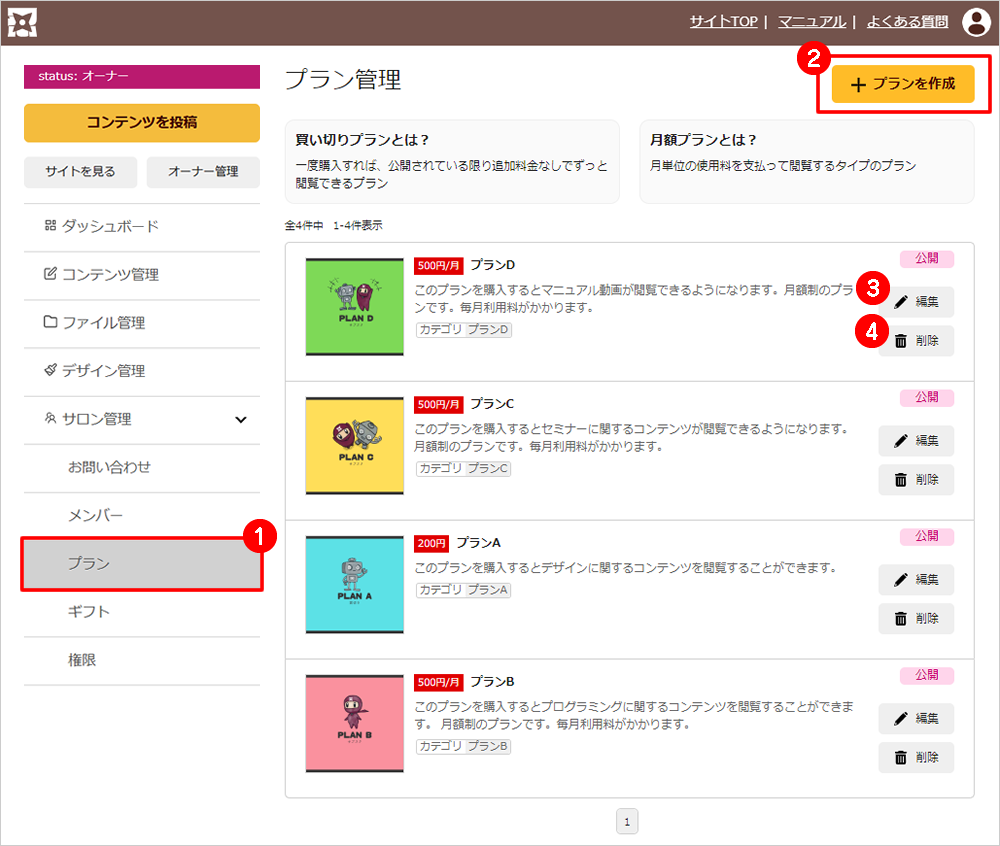1000x846 pixels.
Task: Click the trash delete button for プランD
Action: [916, 341]
